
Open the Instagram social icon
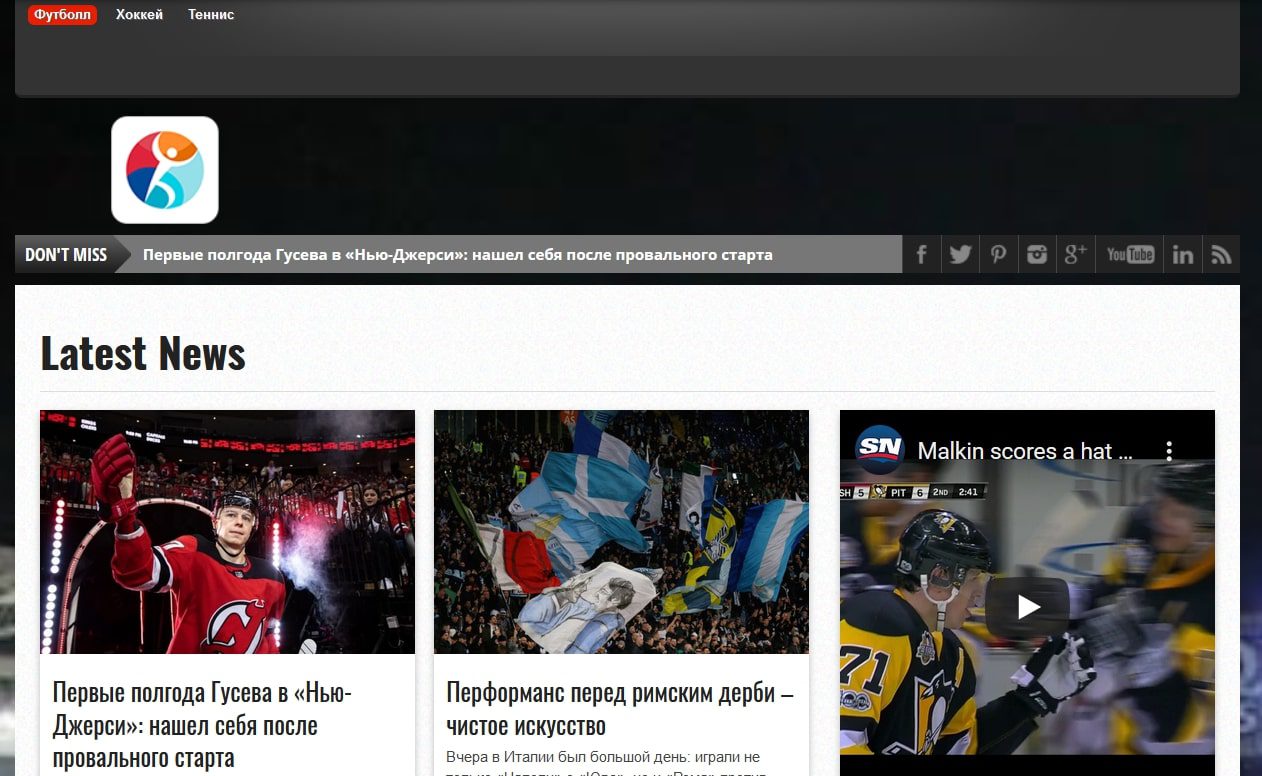1037,254
